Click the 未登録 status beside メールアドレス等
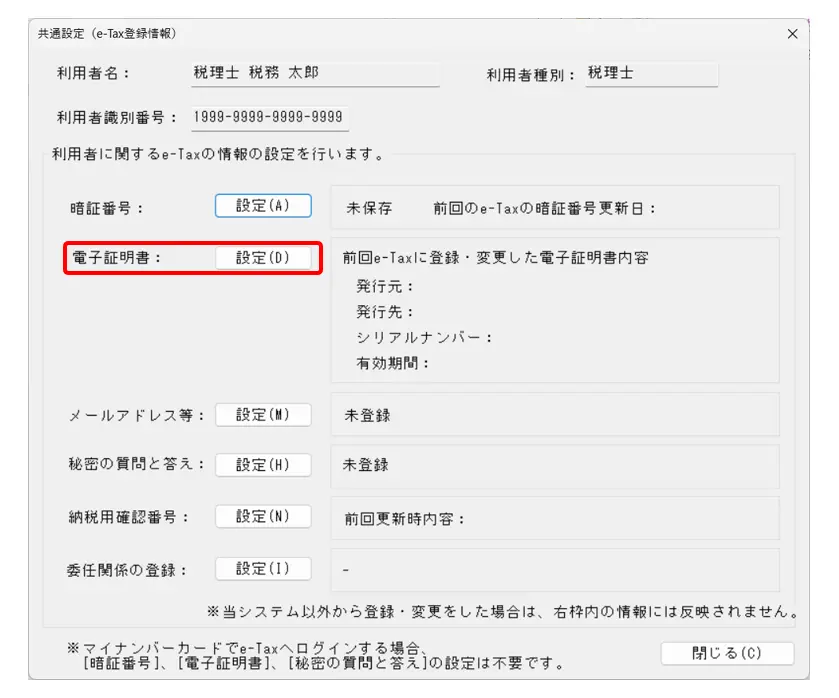Viewport: 839px width, 698px height. [367, 415]
